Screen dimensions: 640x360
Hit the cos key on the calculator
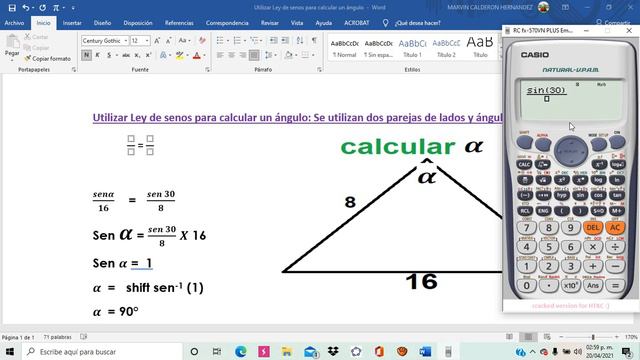click(598, 195)
